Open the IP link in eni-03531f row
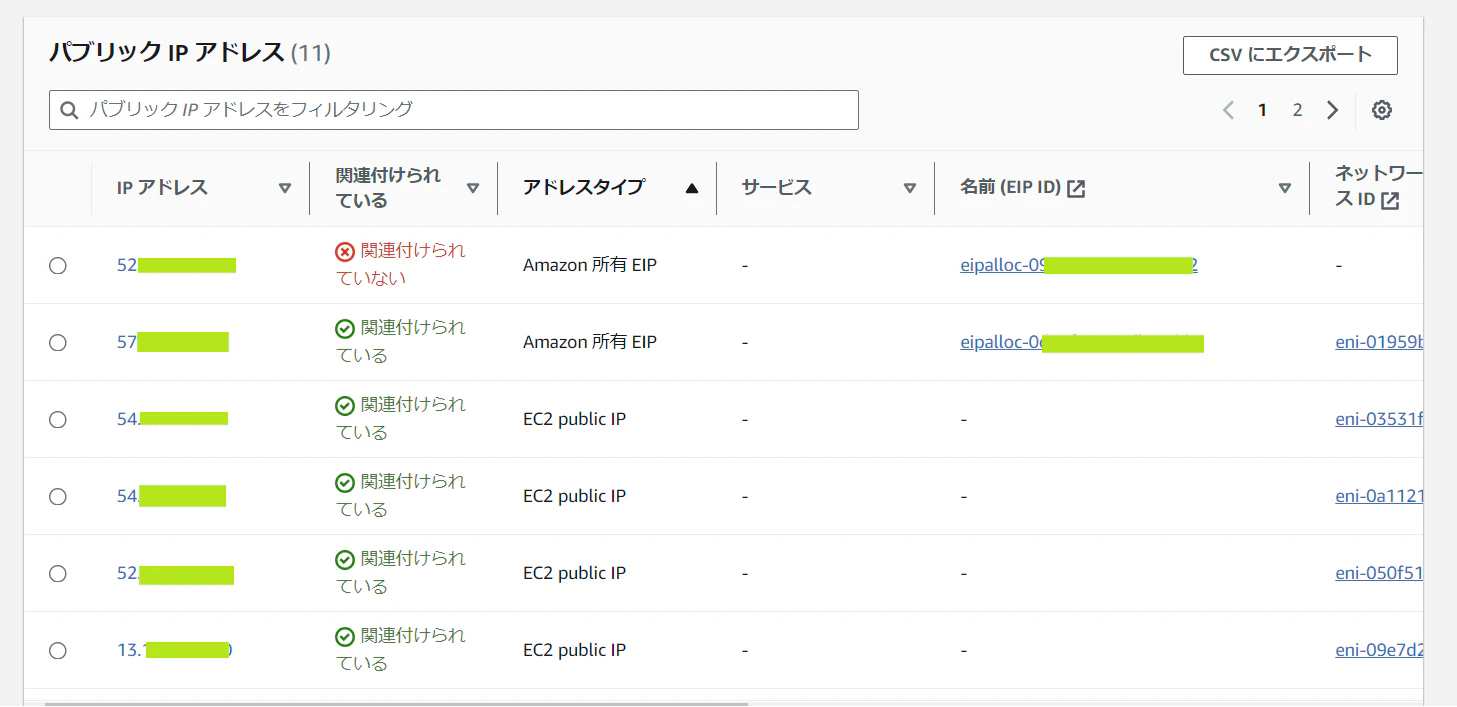1457x707 pixels. pyautogui.click(x=172, y=419)
